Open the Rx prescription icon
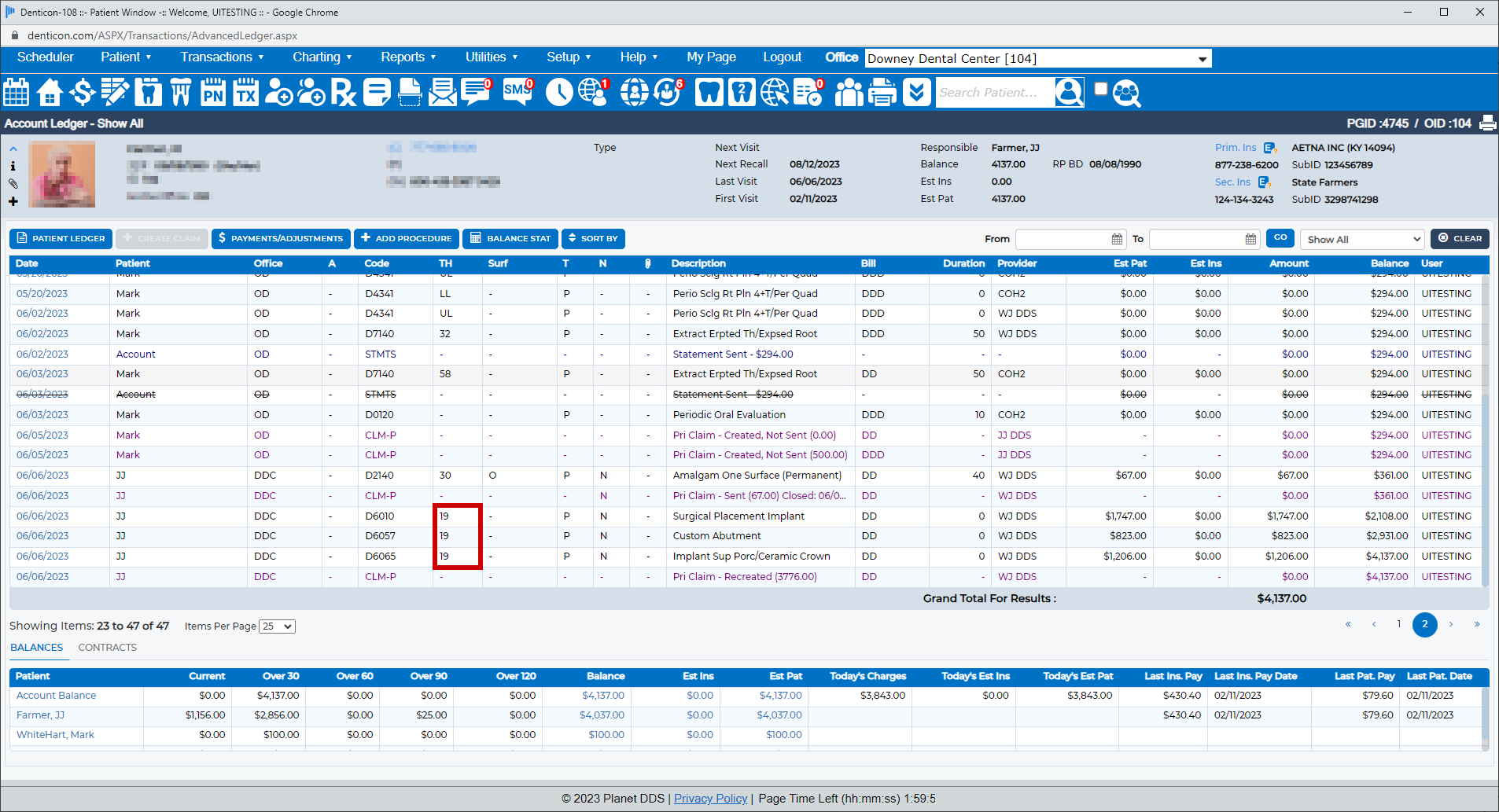Image resolution: width=1499 pixels, height=812 pixels. tap(343, 93)
